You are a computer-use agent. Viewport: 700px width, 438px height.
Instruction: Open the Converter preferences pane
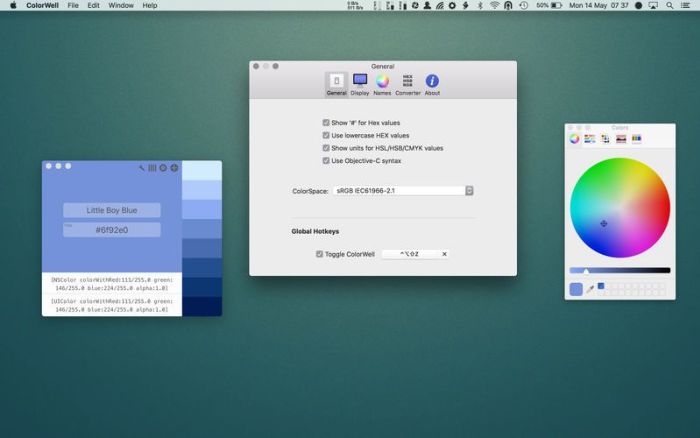(408, 84)
